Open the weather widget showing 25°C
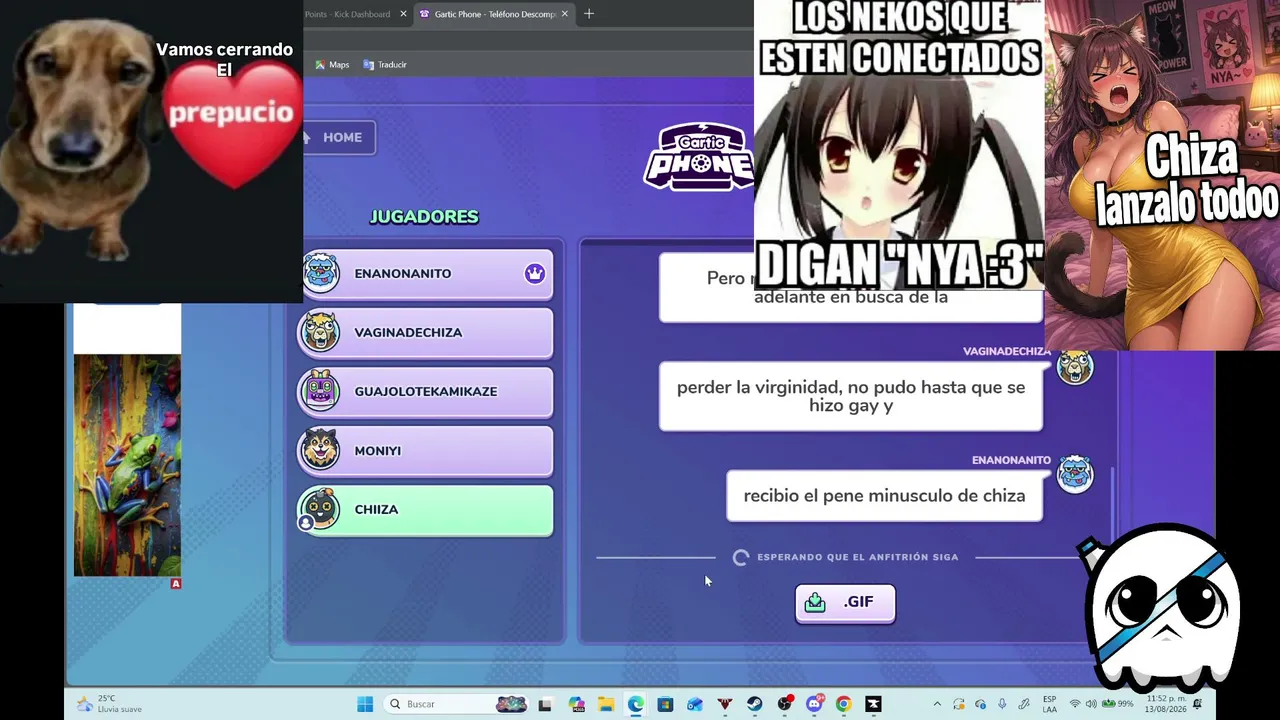This screenshot has width=1280, height=720. pos(110,704)
